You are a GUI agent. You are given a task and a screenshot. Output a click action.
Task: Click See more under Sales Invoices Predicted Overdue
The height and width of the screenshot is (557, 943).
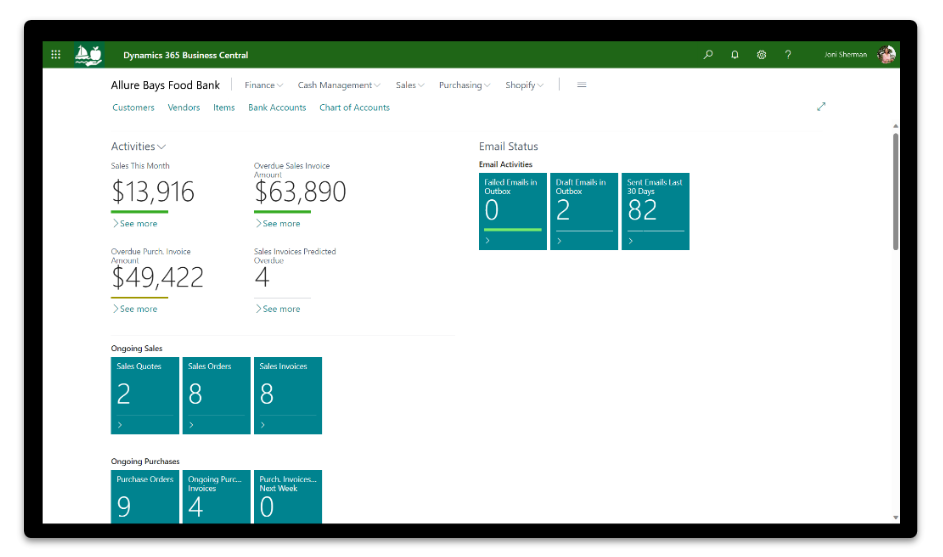[278, 309]
